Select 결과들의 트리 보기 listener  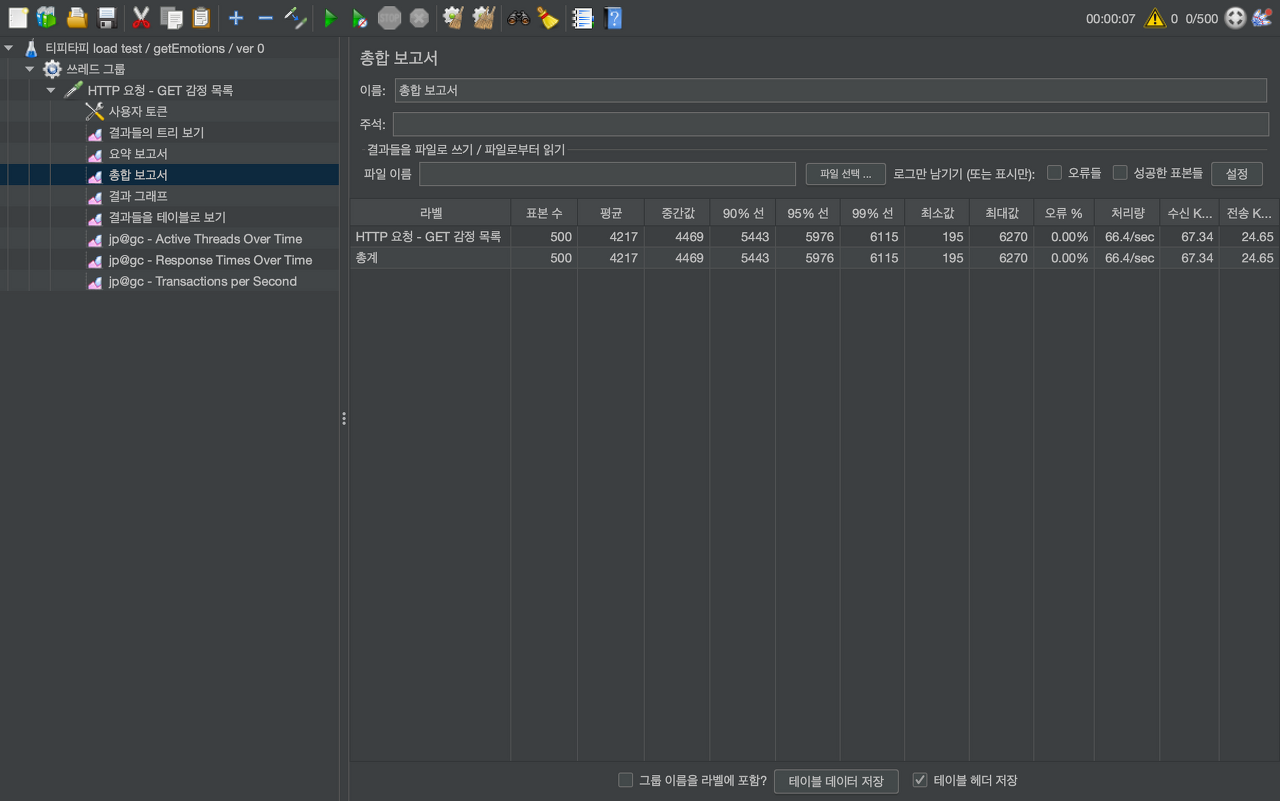point(156,132)
